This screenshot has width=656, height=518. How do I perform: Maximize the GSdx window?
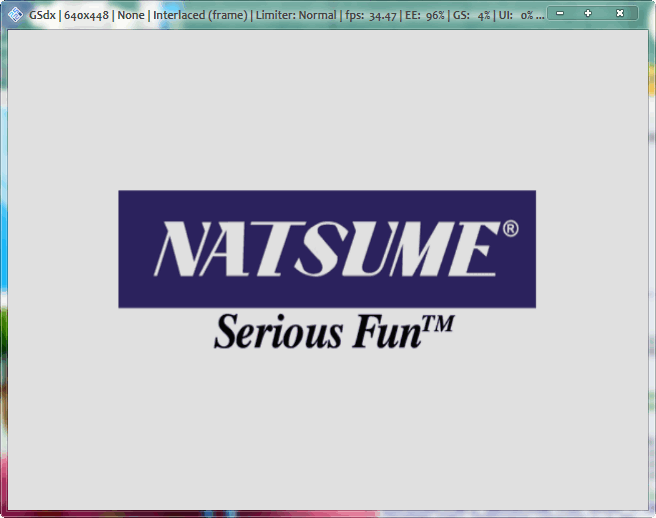coord(588,13)
